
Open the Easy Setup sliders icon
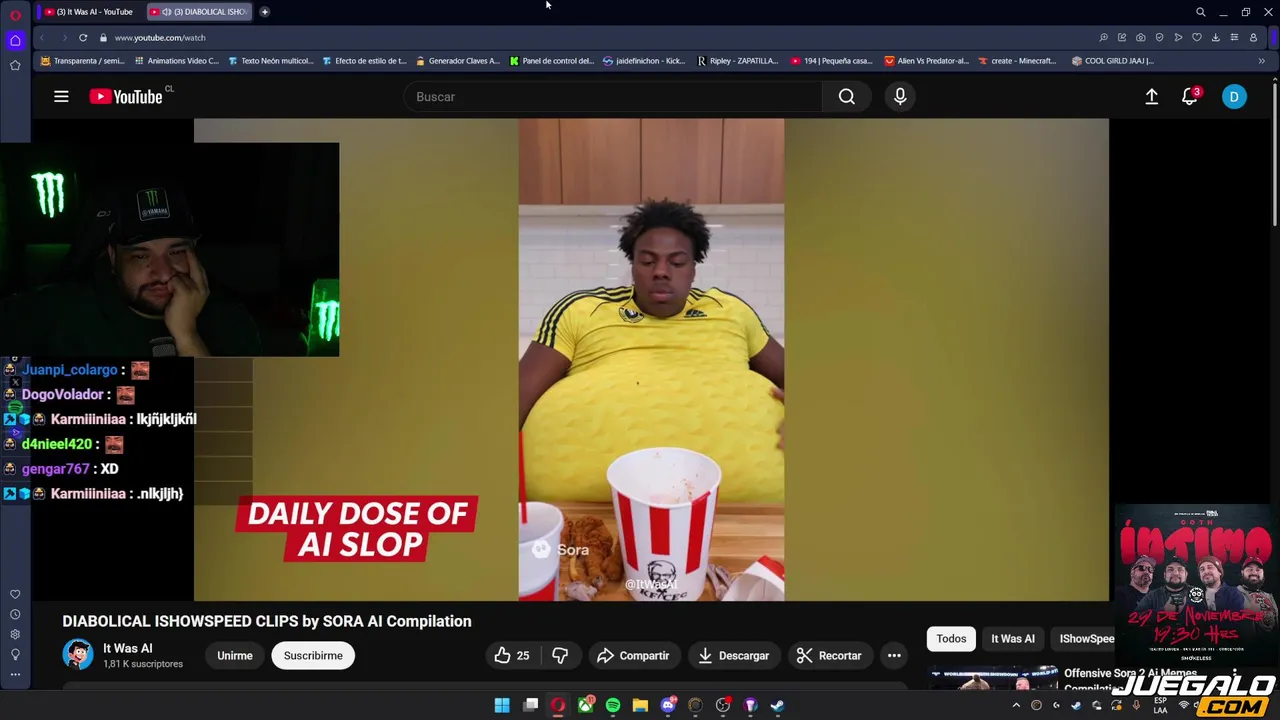click(1234, 38)
